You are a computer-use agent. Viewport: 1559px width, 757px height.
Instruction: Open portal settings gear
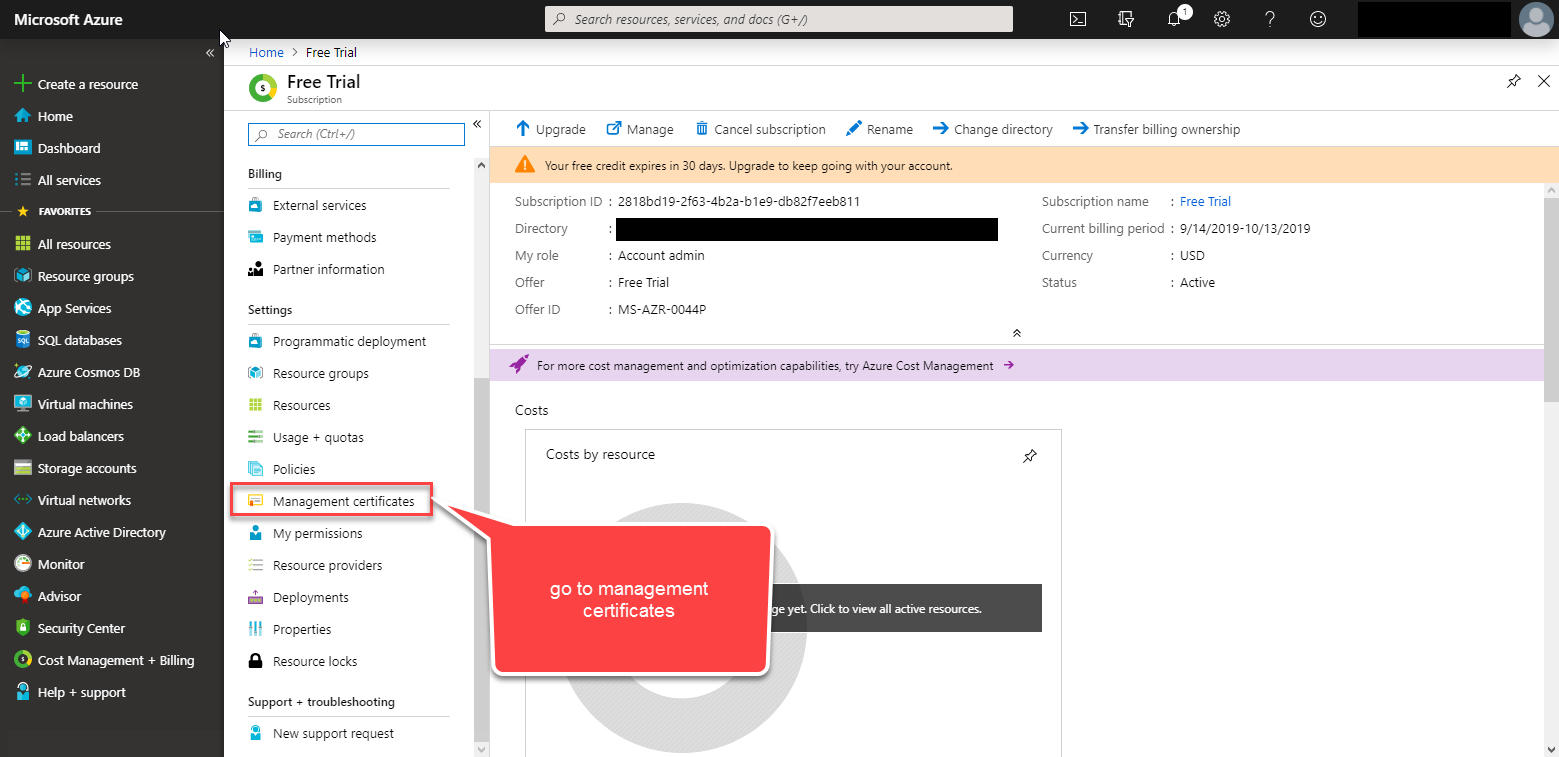pyautogui.click(x=1222, y=19)
